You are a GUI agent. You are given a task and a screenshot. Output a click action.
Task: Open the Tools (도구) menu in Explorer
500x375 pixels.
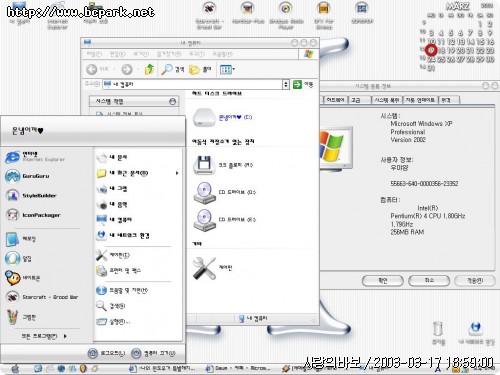(197, 54)
